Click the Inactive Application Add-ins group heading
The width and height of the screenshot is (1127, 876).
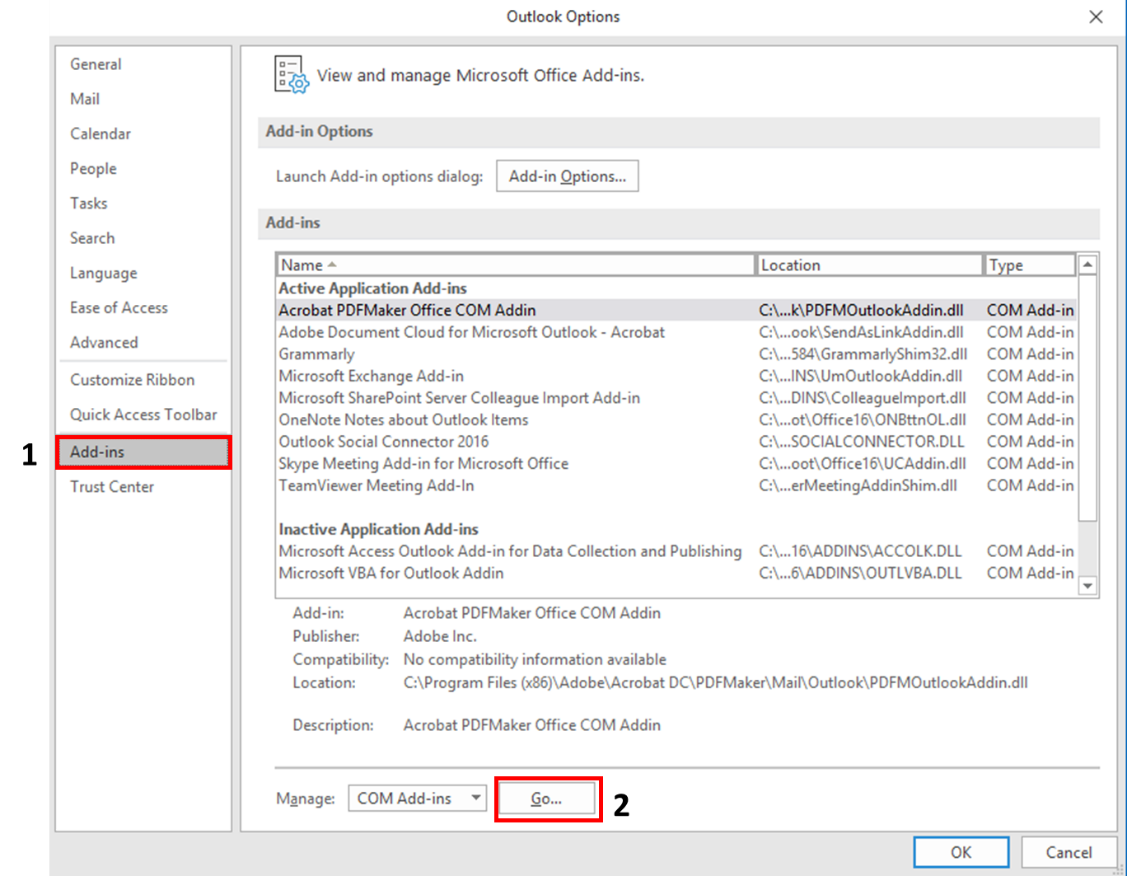coord(378,530)
